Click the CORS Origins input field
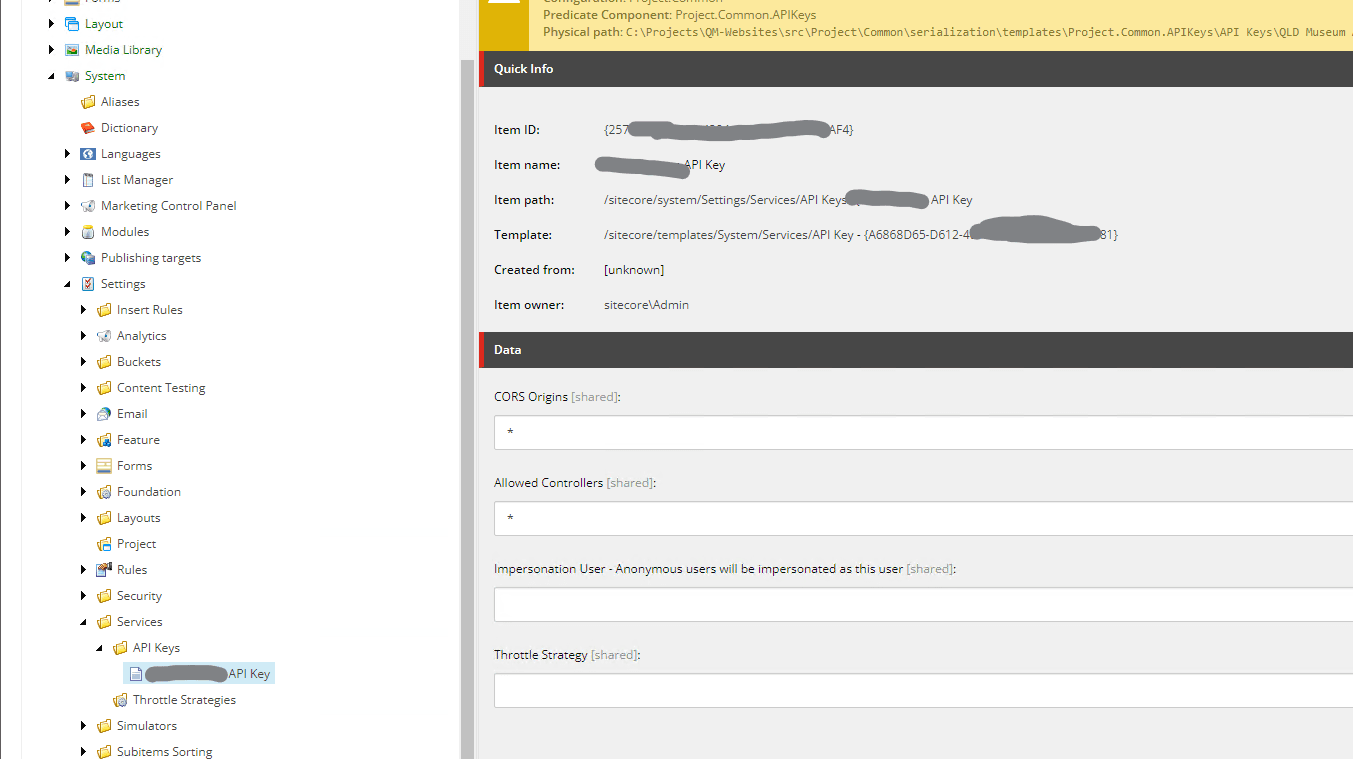The width and height of the screenshot is (1353, 759). [923, 433]
